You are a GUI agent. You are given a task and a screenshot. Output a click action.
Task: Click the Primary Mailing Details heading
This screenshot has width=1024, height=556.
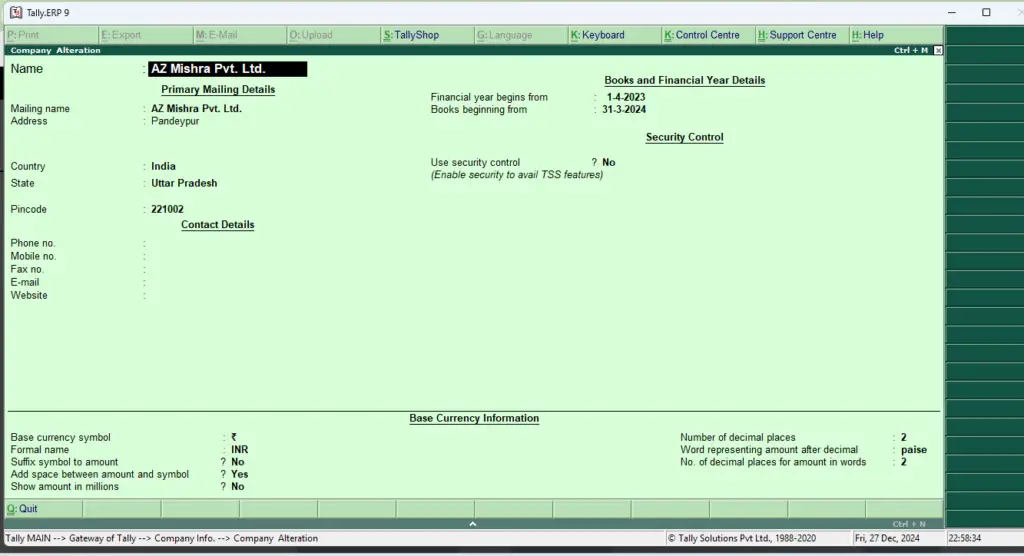click(218, 90)
